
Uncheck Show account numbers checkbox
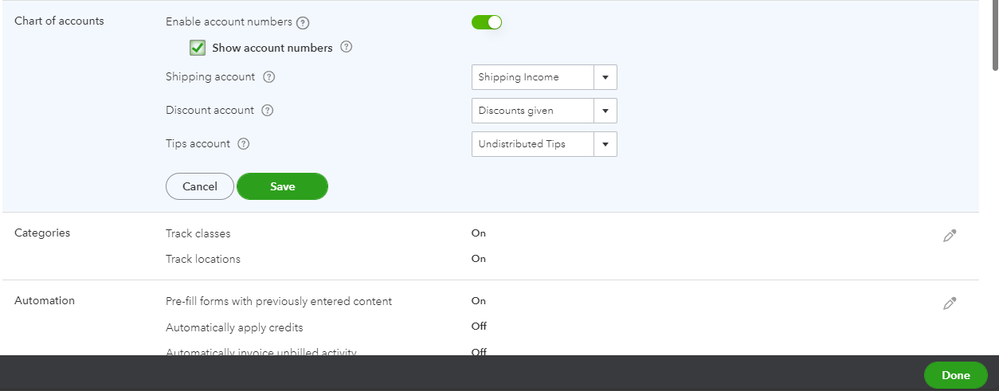198,48
